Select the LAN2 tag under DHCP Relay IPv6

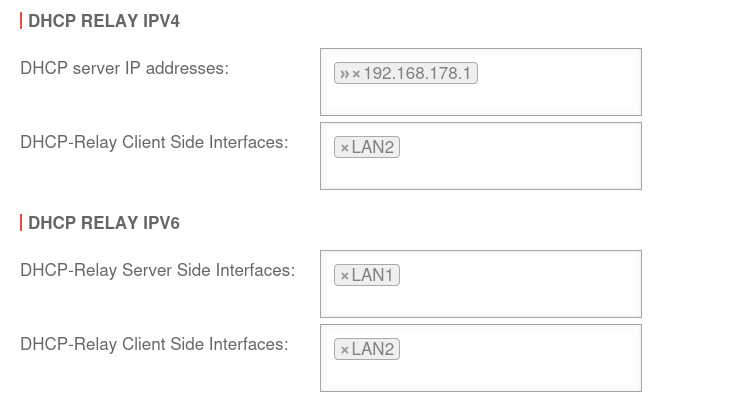coord(373,350)
